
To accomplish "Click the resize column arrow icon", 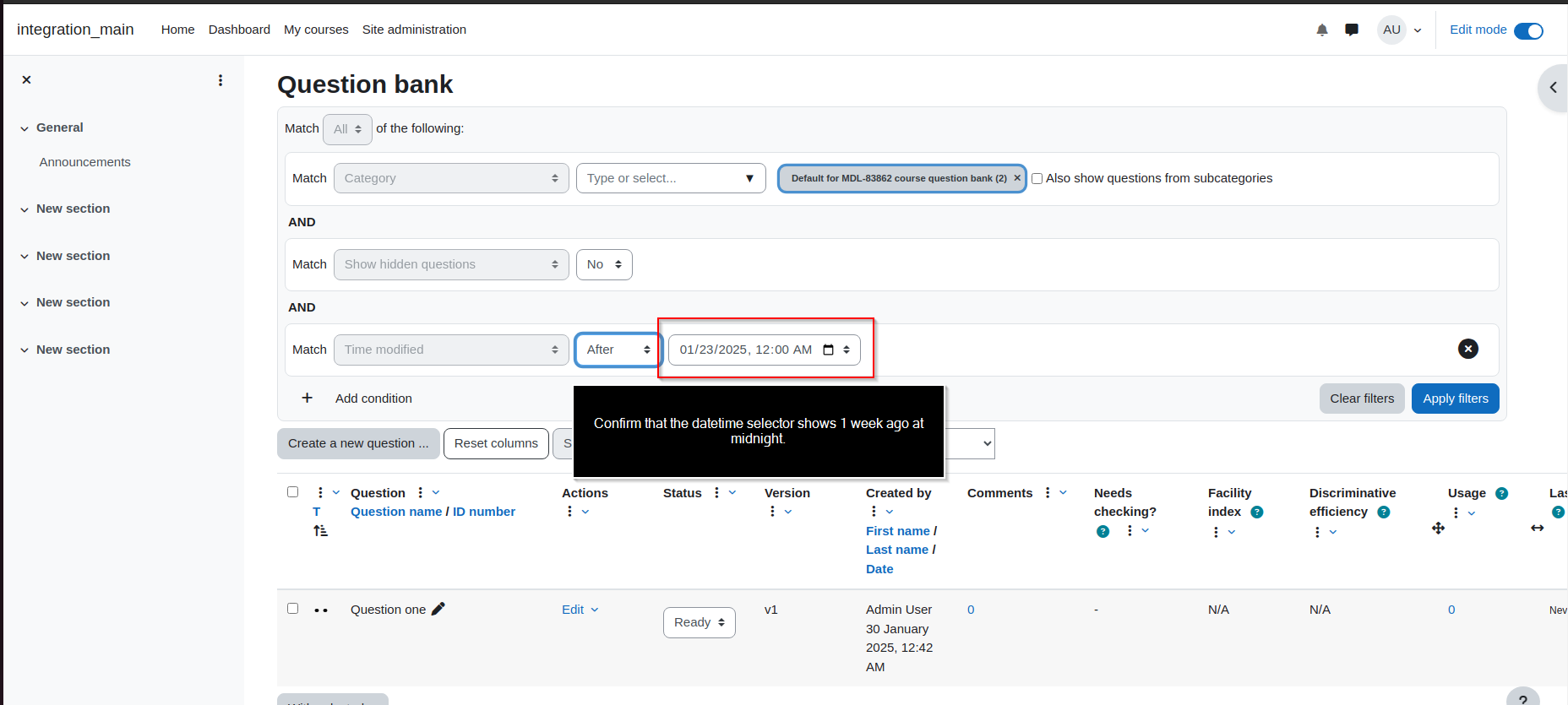I will [1537, 528].
